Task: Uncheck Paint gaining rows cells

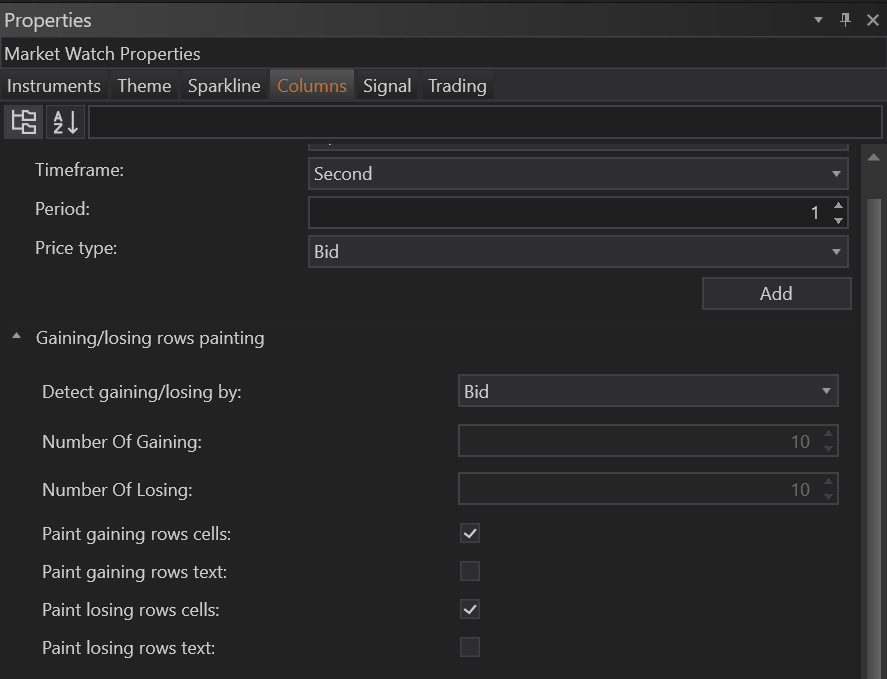Action: pos(470,533)
